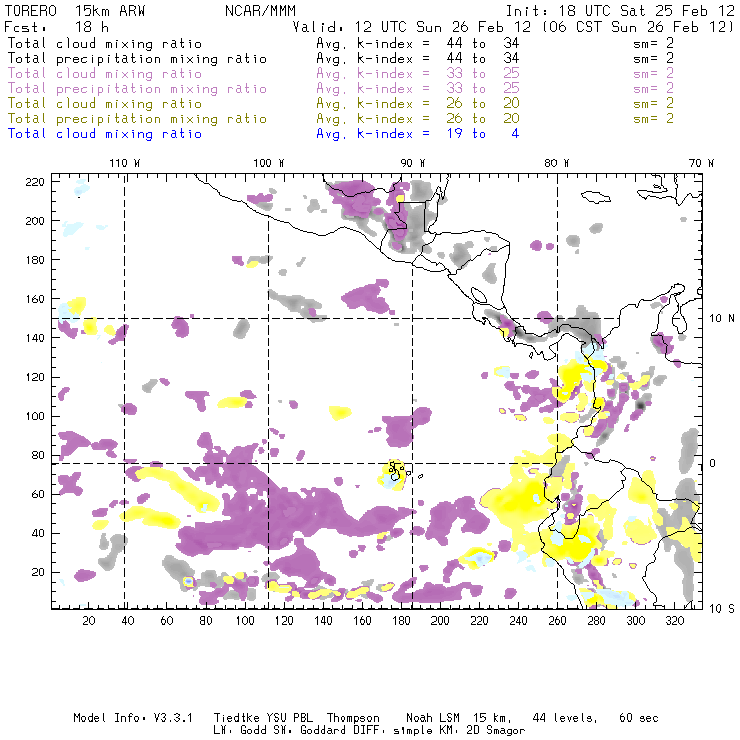Select olive "Total cloud mixing ratio" legend label
740x740 pixels.
(105, 103)
